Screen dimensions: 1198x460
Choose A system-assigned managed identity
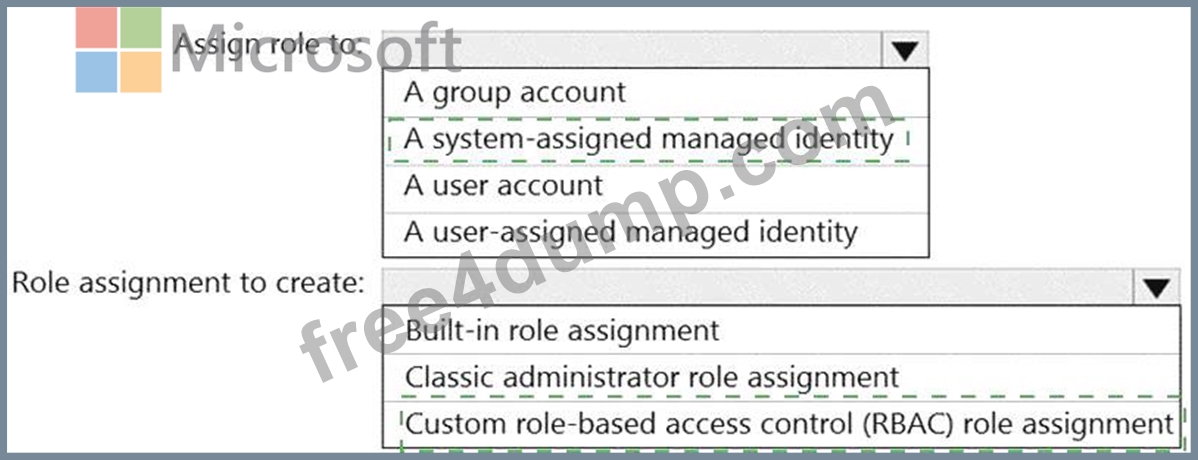coord(656,140)
